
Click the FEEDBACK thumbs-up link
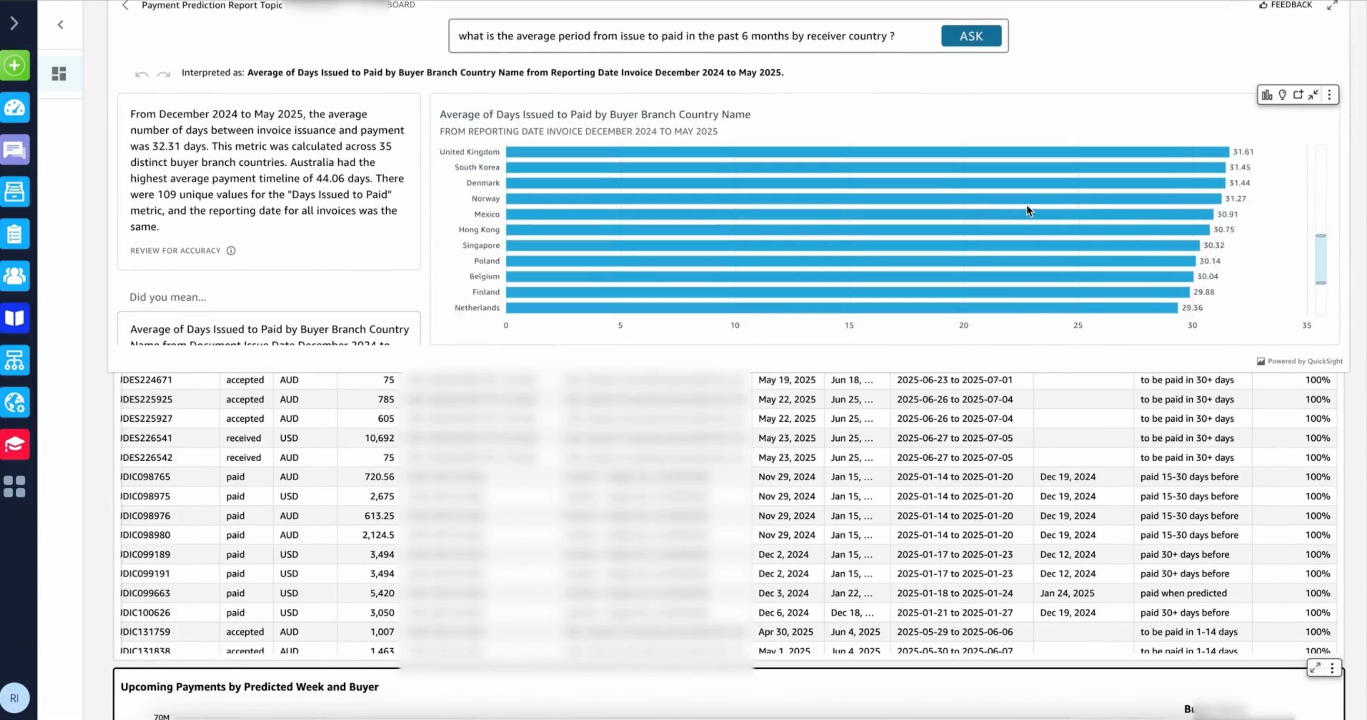[x=1285, y=5]
